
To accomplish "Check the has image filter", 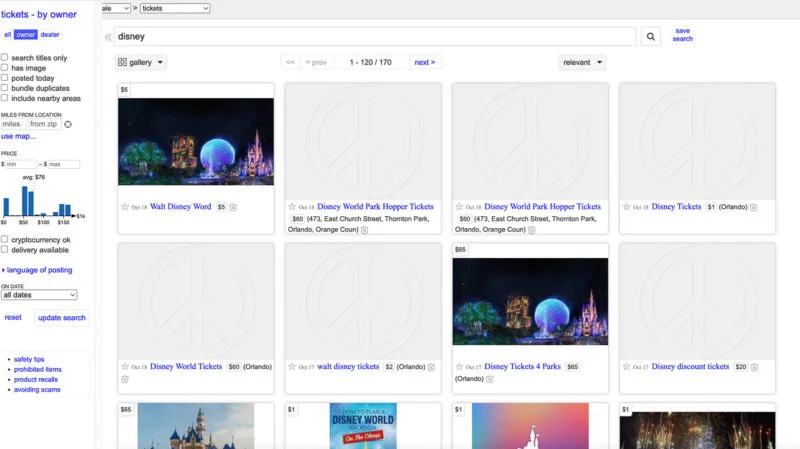I will [x=5, y=67].
